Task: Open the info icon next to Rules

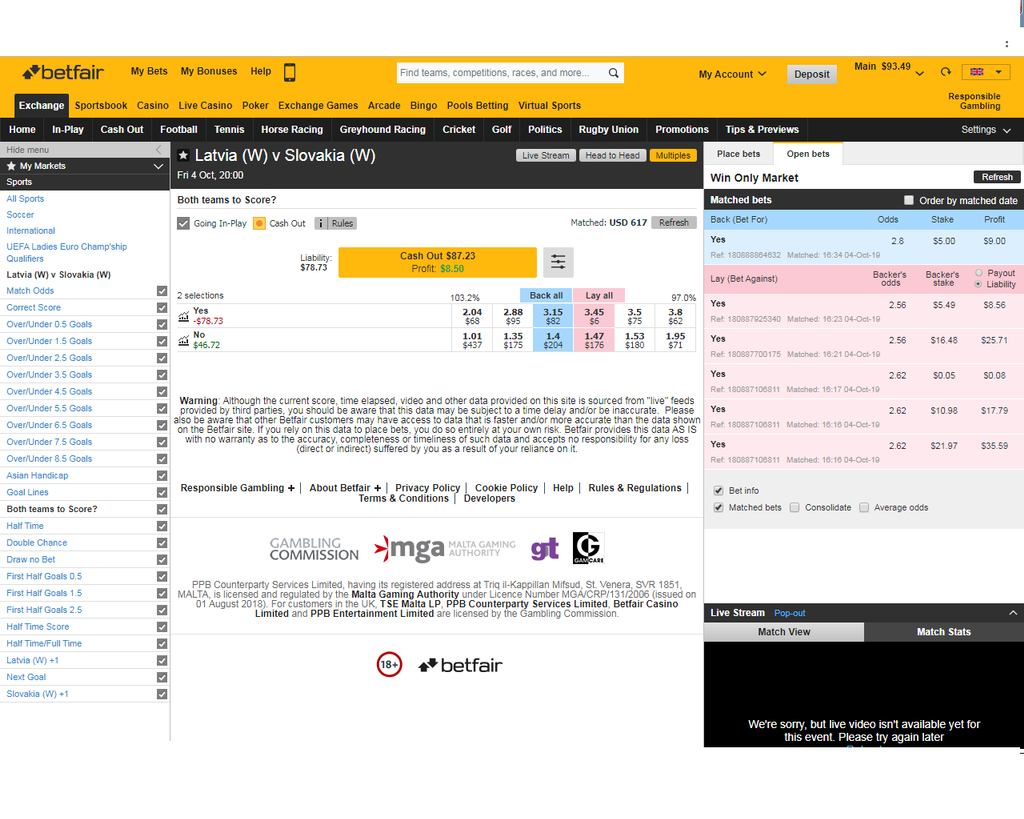Action: [321, 223]
